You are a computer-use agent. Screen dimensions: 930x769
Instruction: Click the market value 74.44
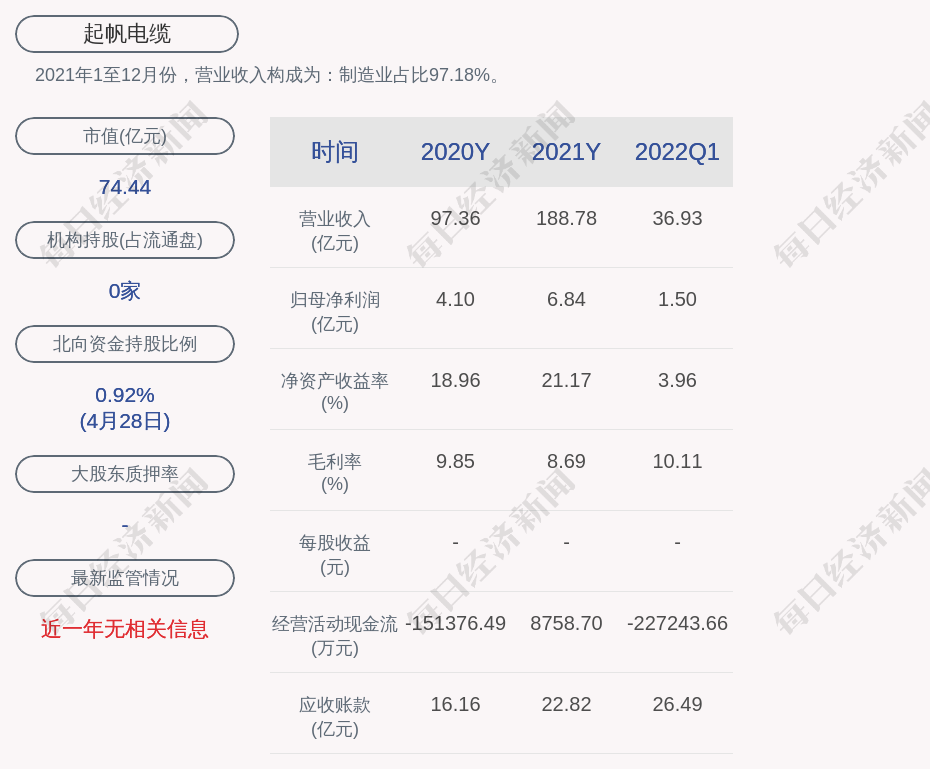125,187
